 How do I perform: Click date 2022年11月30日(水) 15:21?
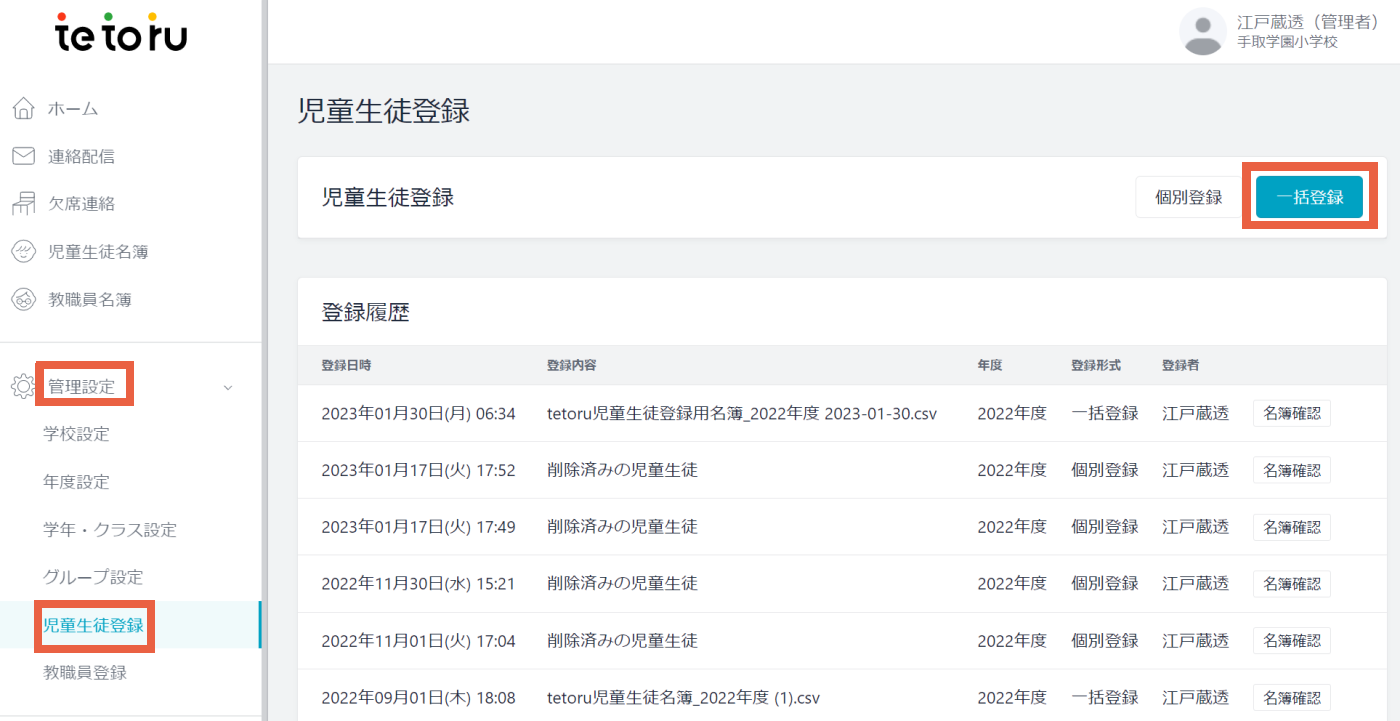pyautogui.click(x=418, y=583)
